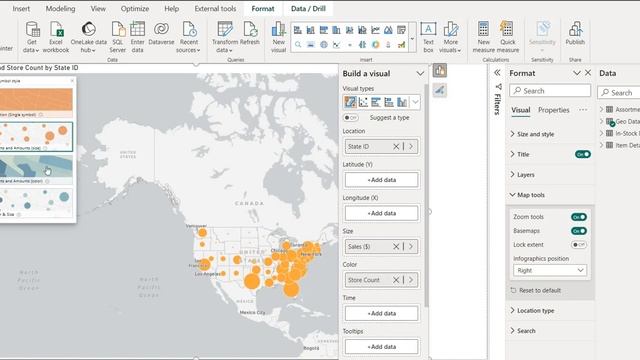Viewport: 640px width, 360px height.
Task: Click the build visual pane button beside map
Action: [440, 71]
